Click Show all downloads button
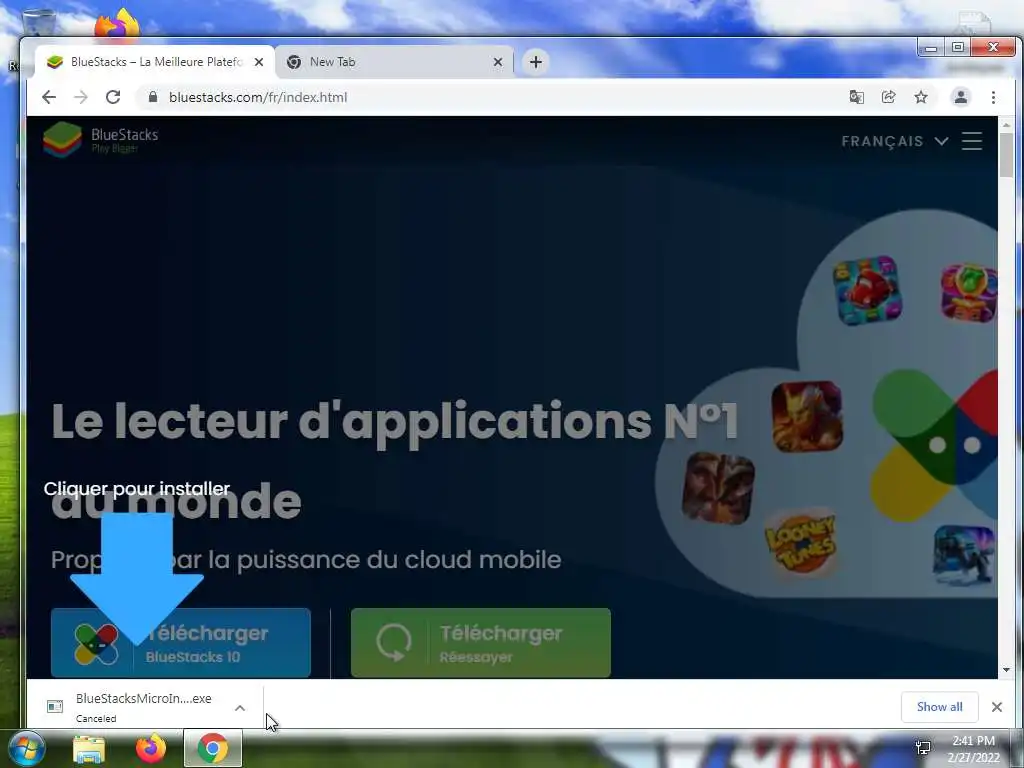1024x768 pixels. pos(939,707)
